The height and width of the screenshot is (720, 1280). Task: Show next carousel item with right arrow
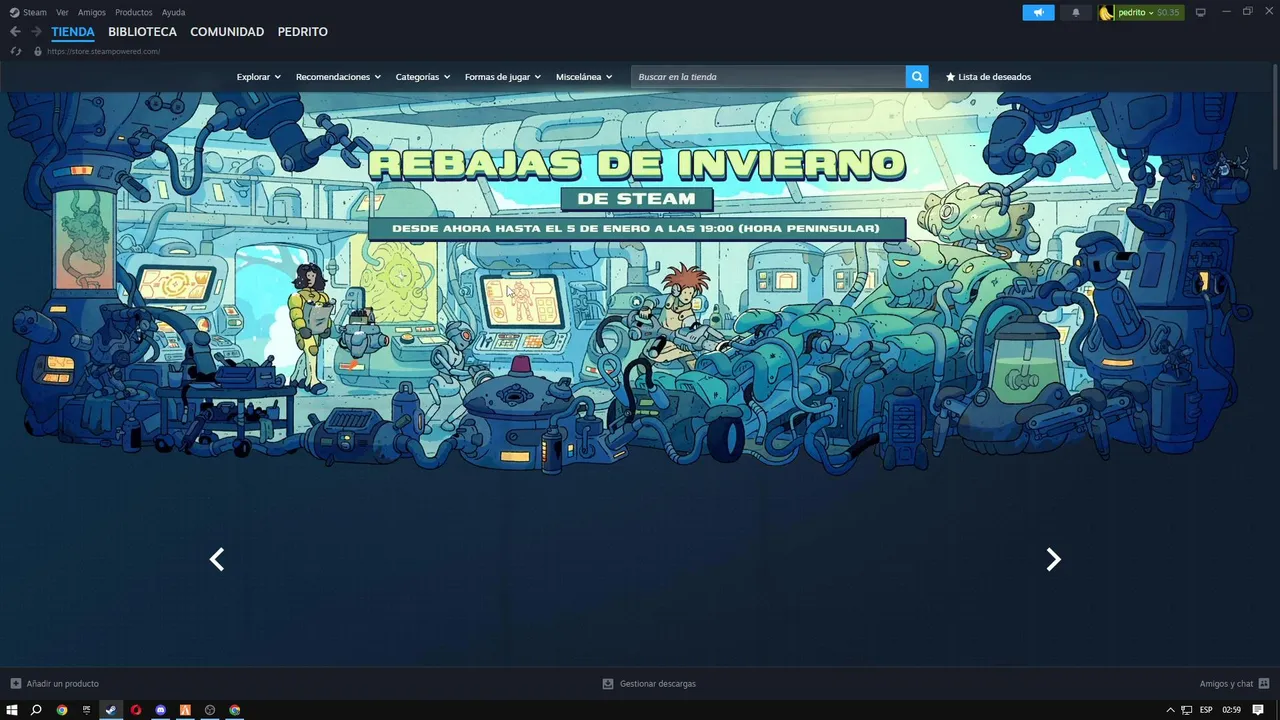click(1053, 559)
